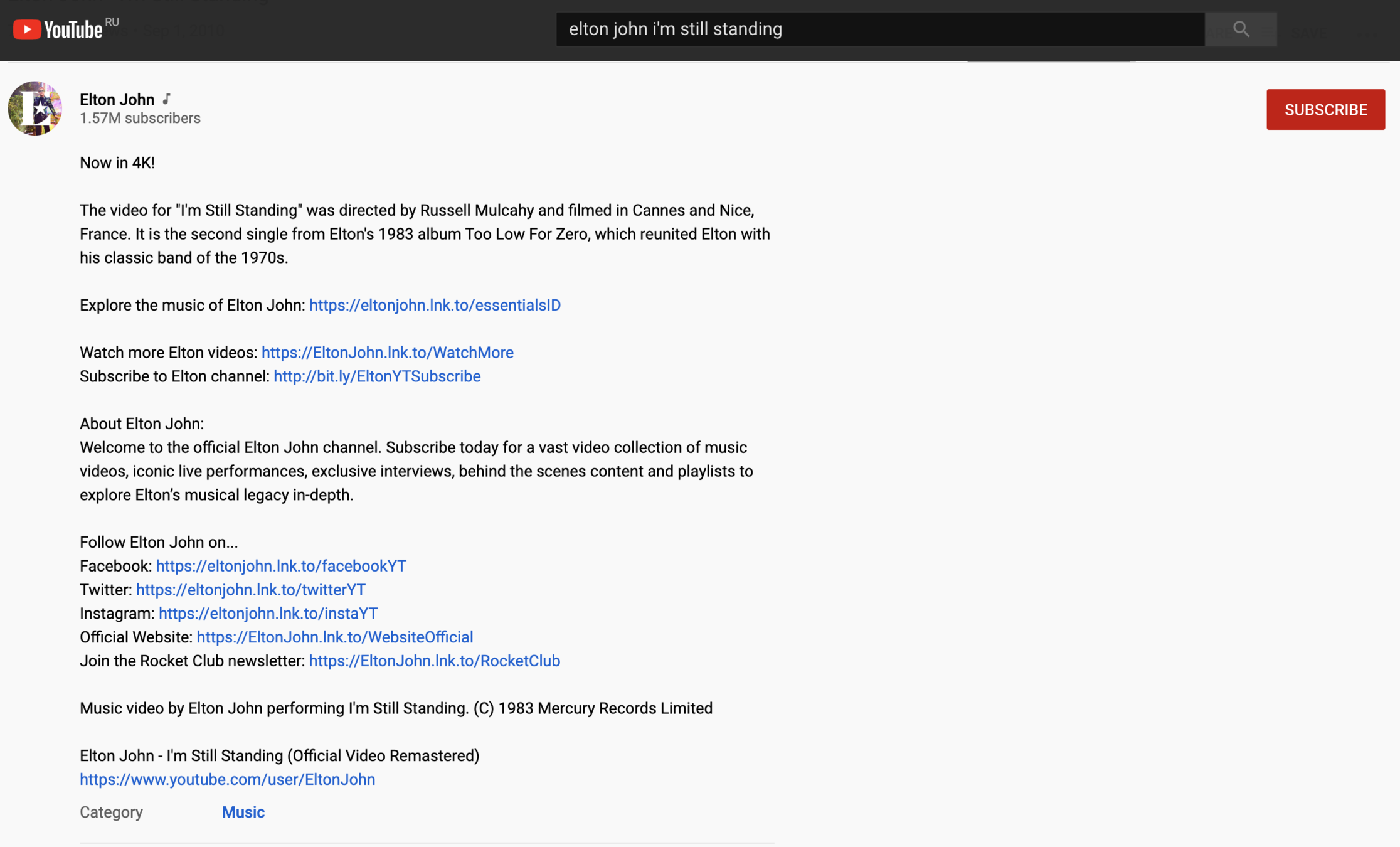
Task: Open Elton John channel name
Action: coord(117,99)
